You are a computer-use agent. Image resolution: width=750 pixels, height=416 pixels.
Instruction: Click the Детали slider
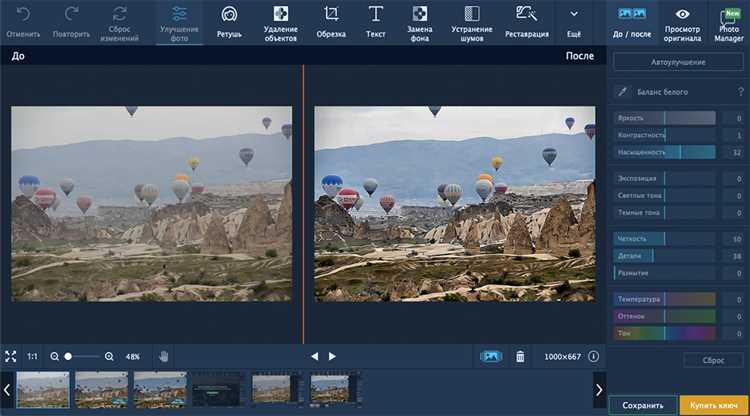664,256
